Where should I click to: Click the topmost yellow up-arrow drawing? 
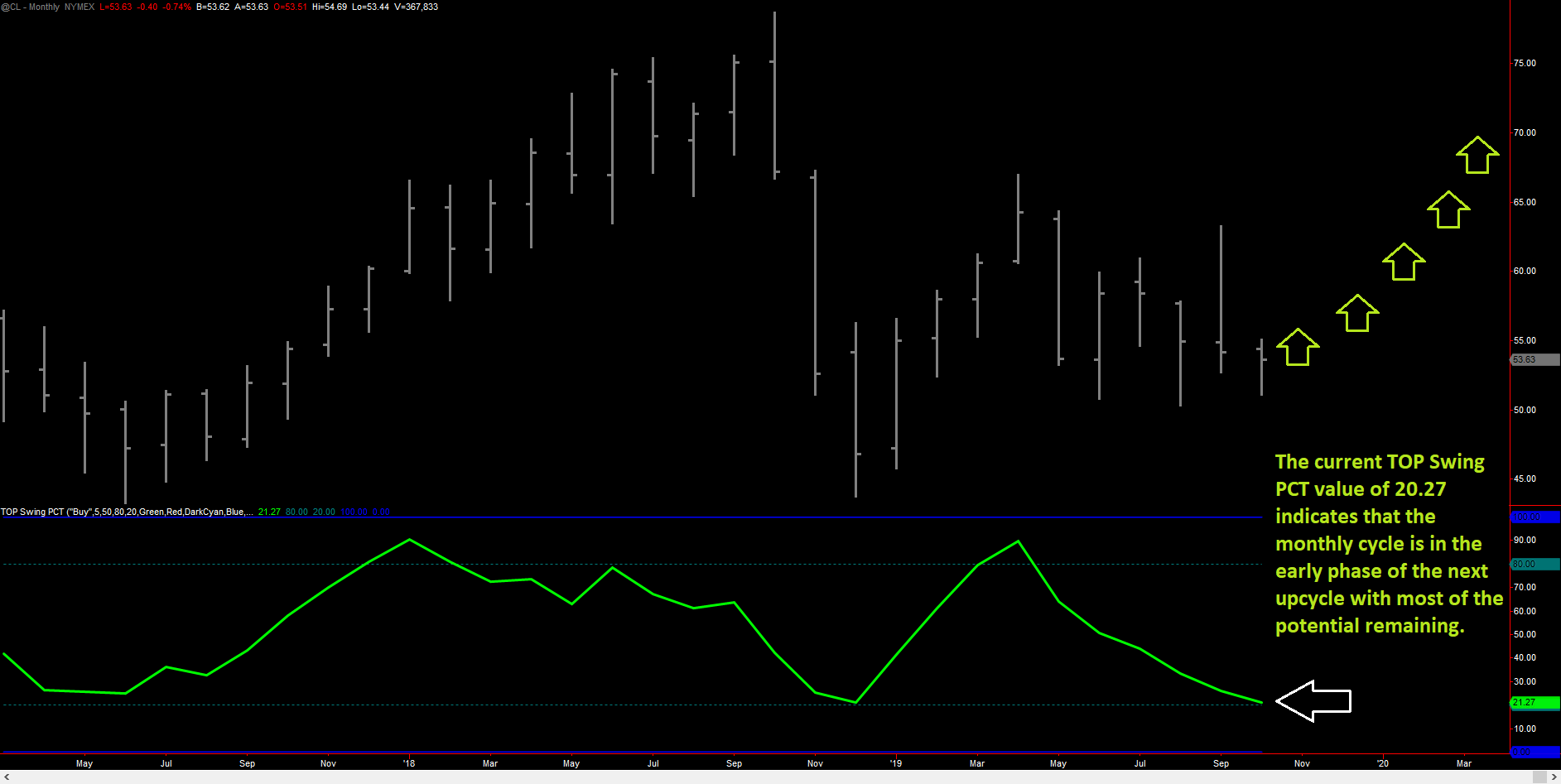1477,156
